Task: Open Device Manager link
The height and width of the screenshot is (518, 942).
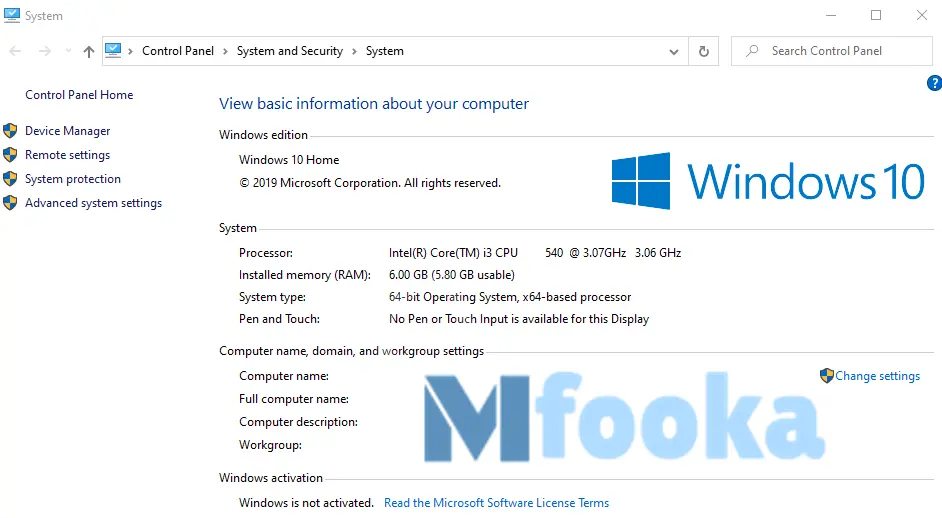Action: [x=68, y=131]
